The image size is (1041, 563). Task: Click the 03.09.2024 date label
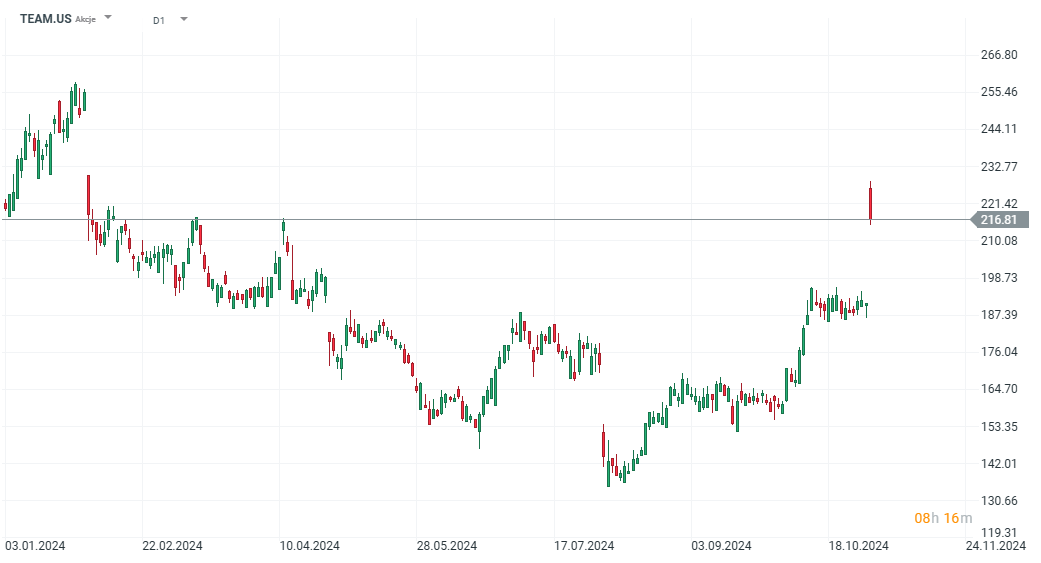(721, 546)
